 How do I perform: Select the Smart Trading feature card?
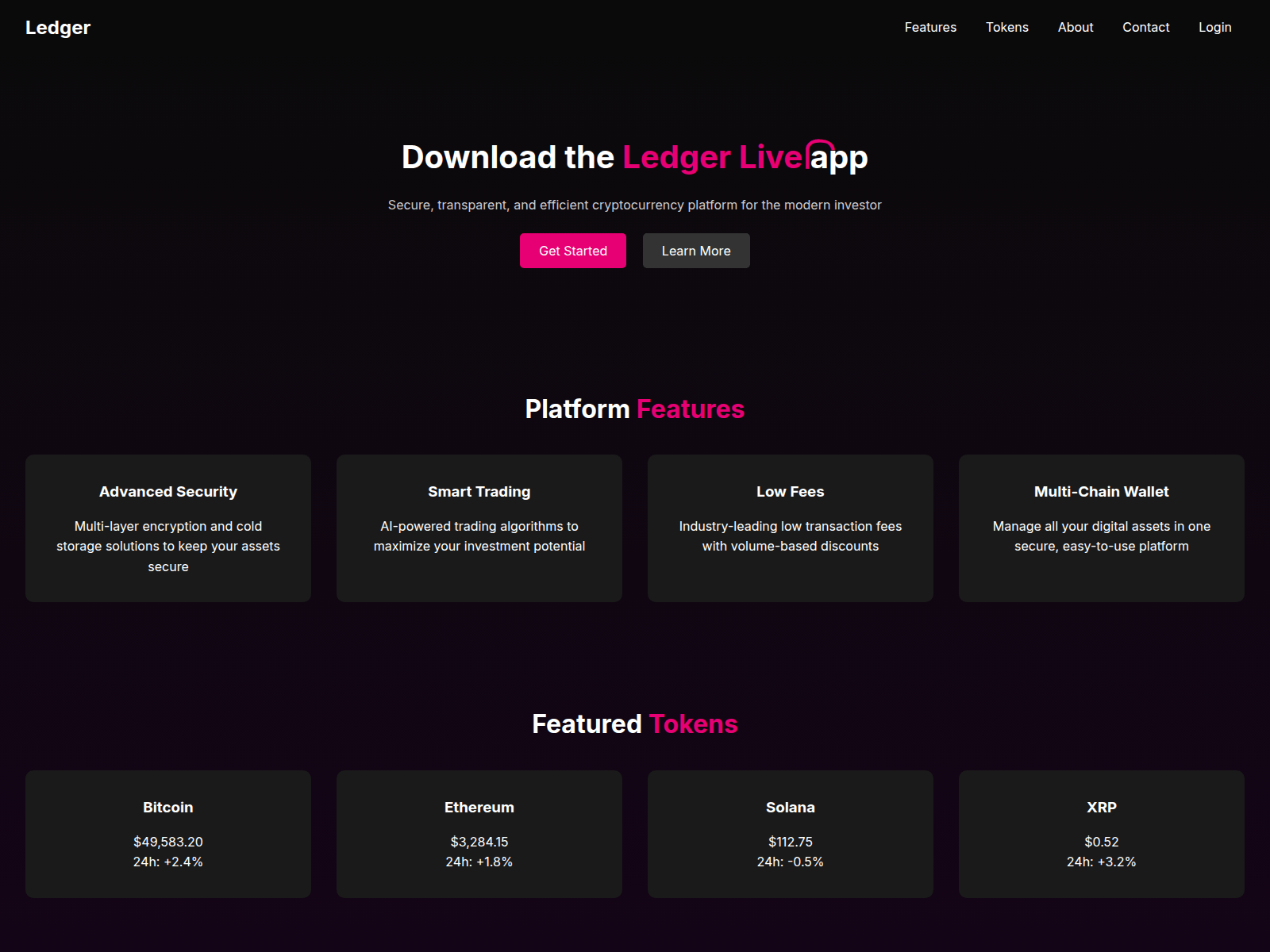[479, 528]
